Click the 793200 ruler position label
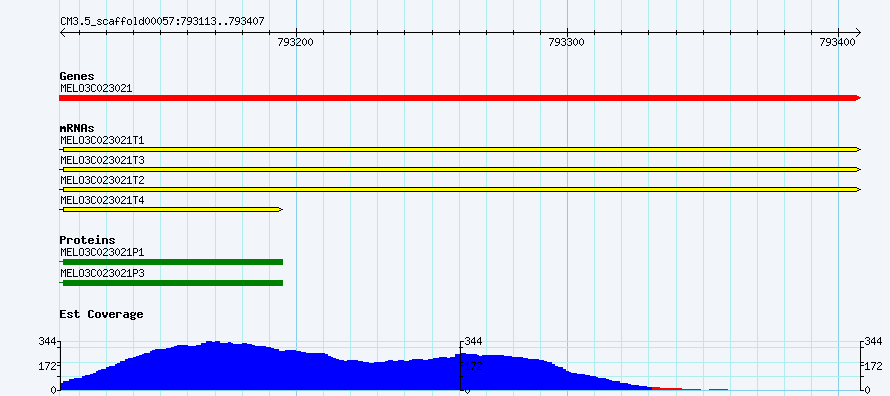This screenshot has height=396, width=890. (x=295, y=43)
